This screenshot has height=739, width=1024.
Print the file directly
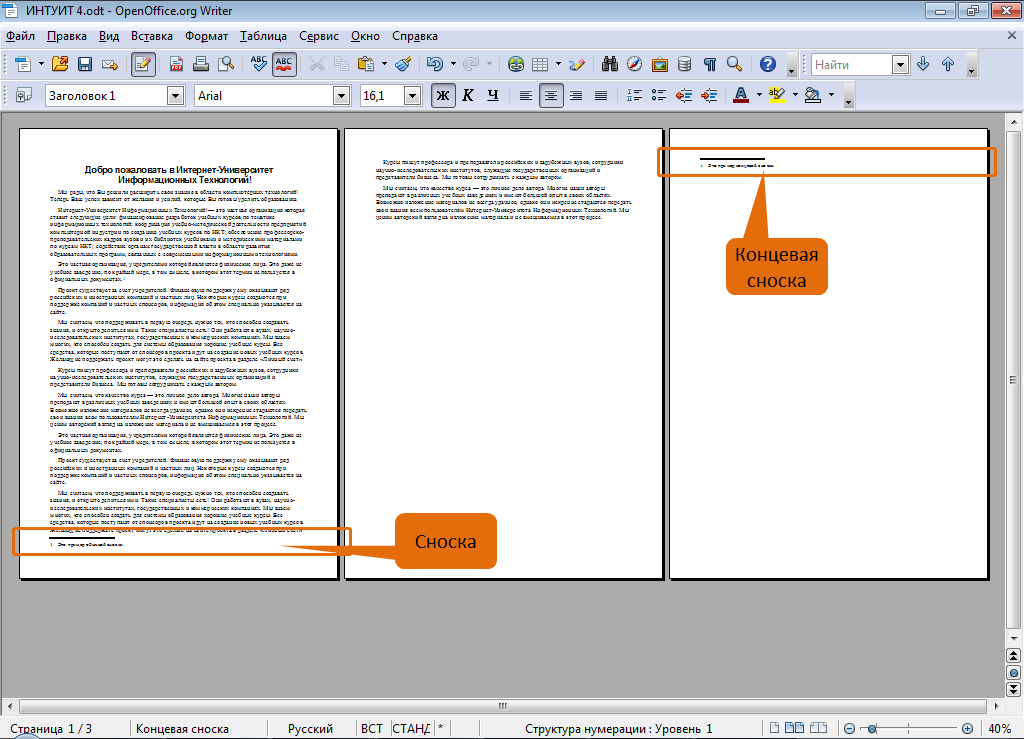pos(201,64)
